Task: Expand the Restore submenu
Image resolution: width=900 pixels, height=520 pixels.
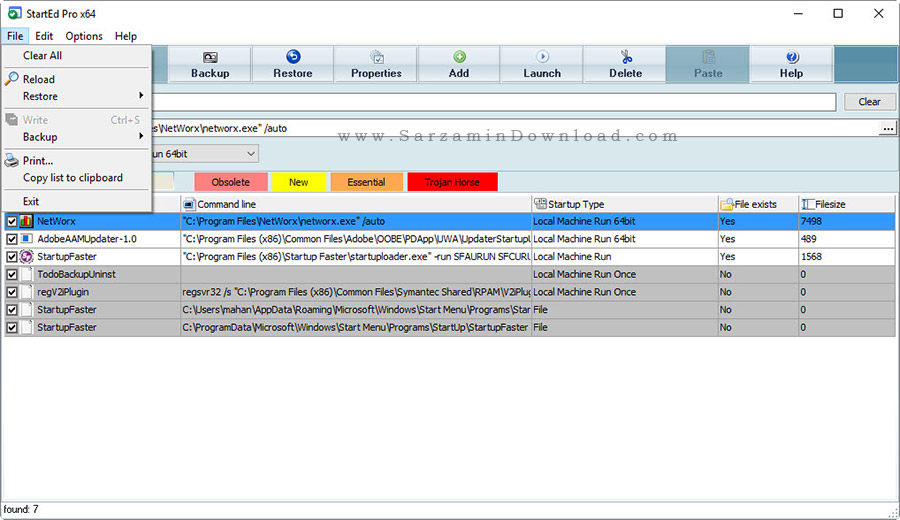Action: pyautogui.click(x=76, y=96)
